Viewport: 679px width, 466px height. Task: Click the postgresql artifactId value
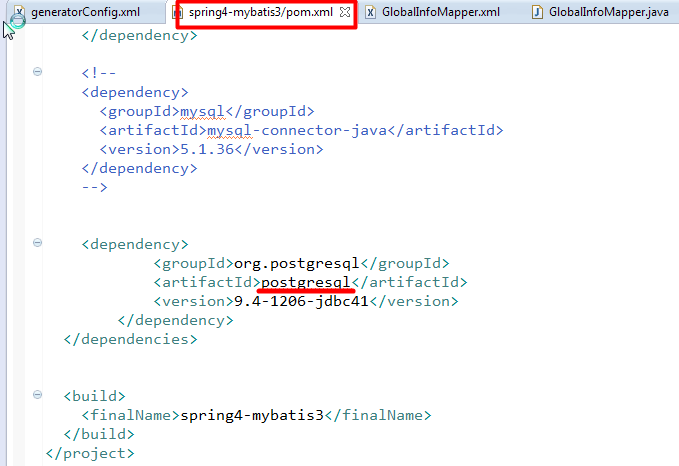[x=305, y=282]
